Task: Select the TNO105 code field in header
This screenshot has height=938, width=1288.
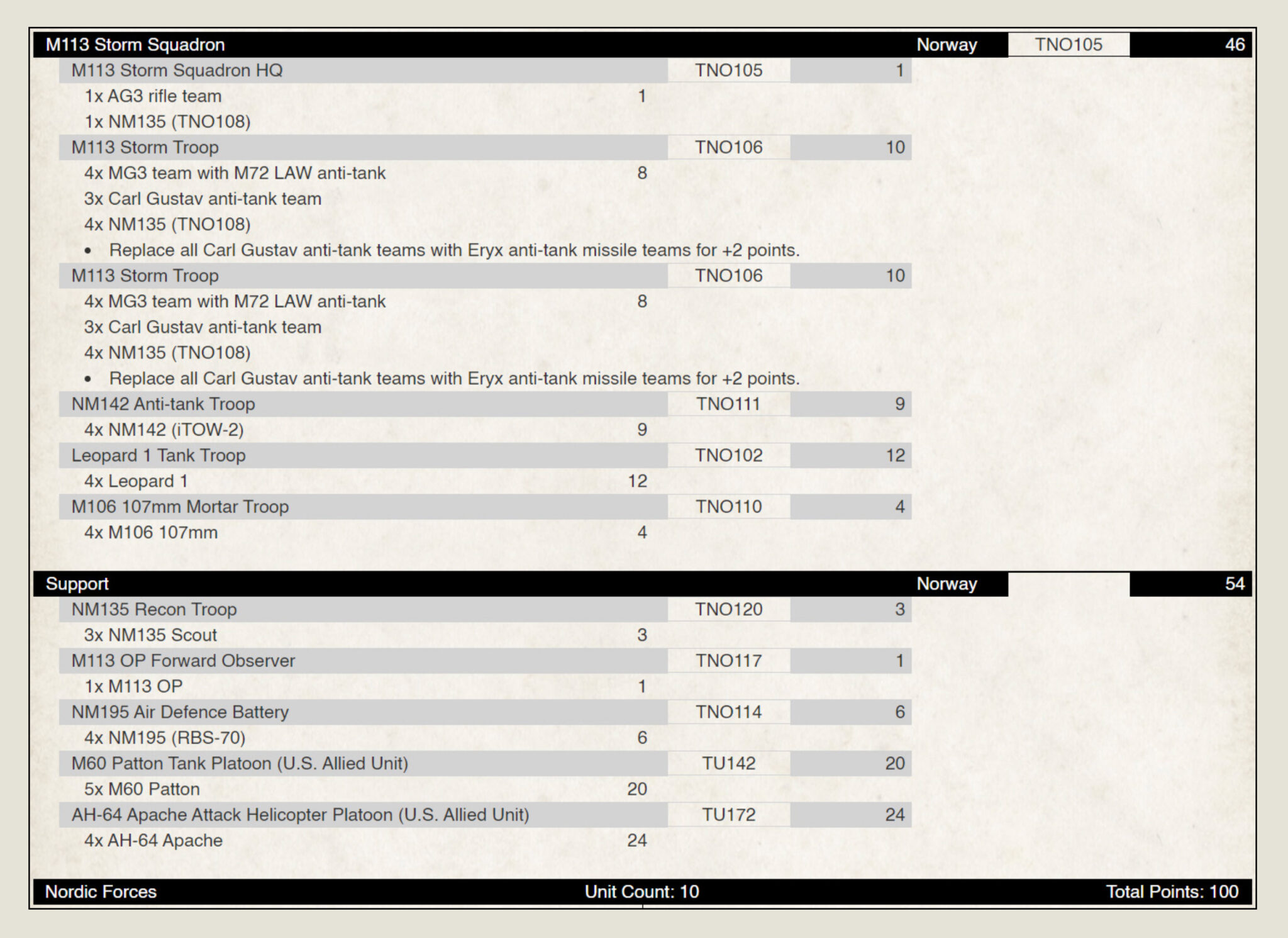Action: [x=1068, y=45]
